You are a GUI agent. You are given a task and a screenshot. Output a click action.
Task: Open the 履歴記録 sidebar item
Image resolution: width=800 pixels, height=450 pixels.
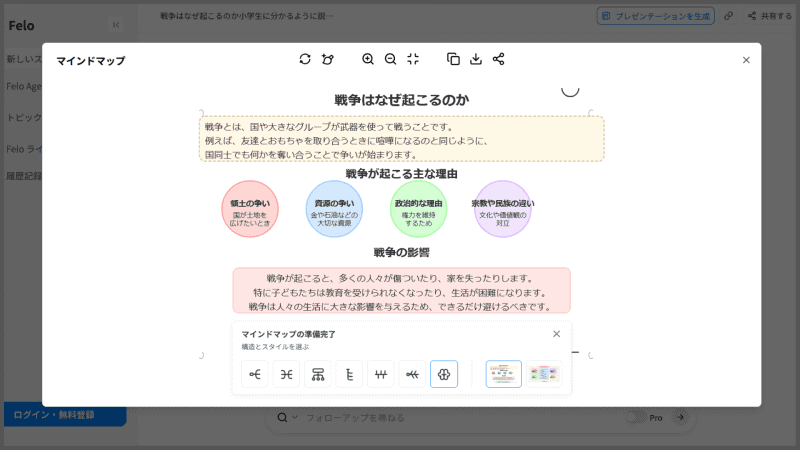tap(23, 176)
